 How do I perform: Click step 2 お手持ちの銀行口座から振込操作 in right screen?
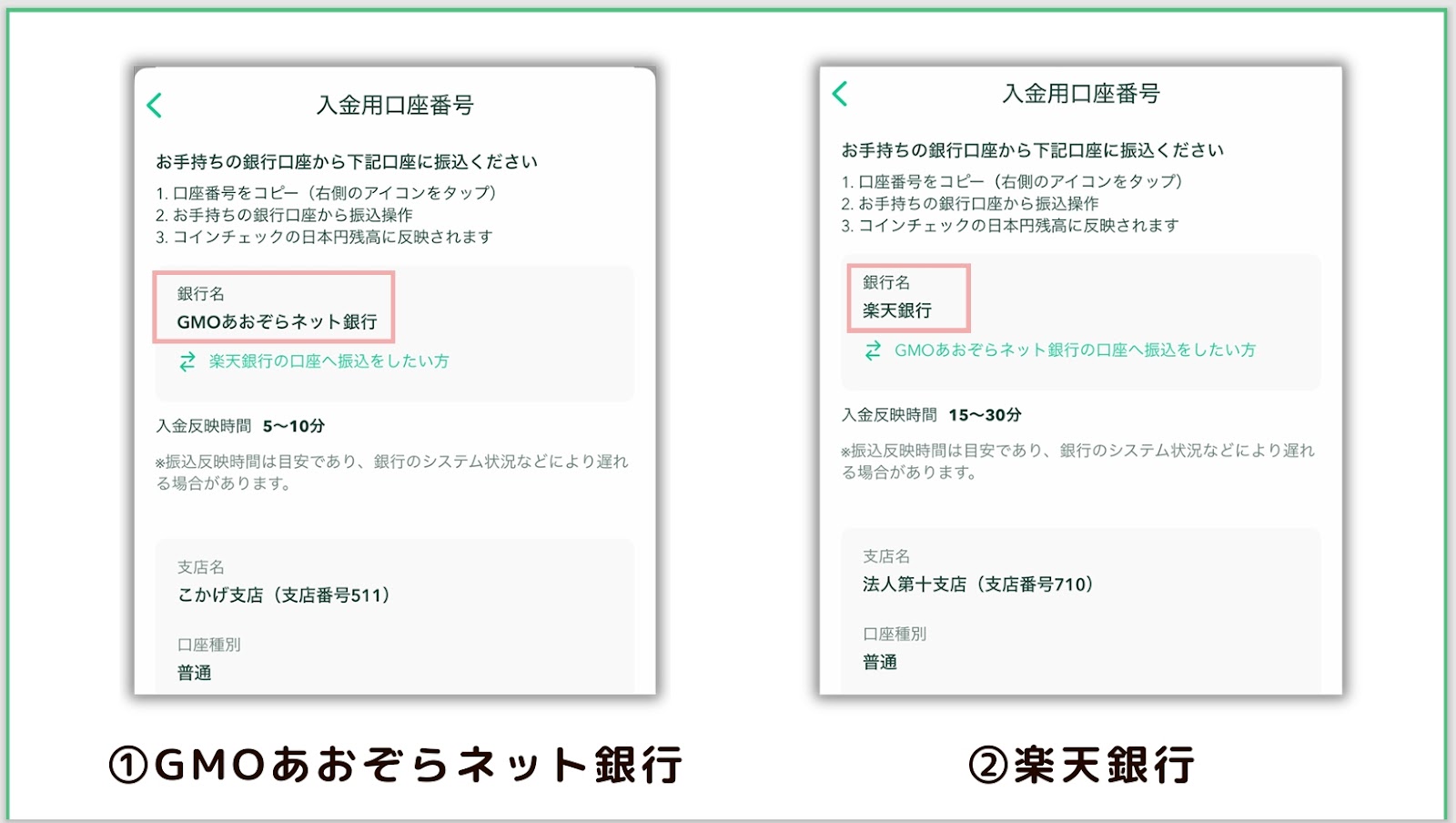[970, 204]
